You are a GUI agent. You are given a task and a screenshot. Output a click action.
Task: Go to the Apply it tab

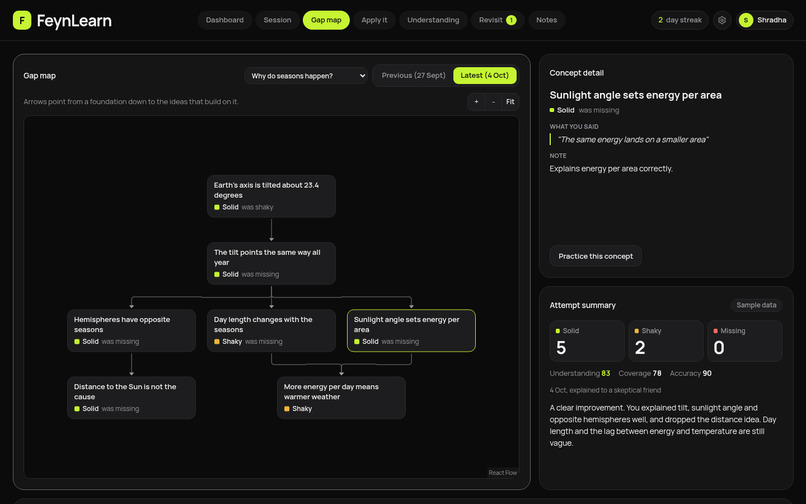[374, 20]
